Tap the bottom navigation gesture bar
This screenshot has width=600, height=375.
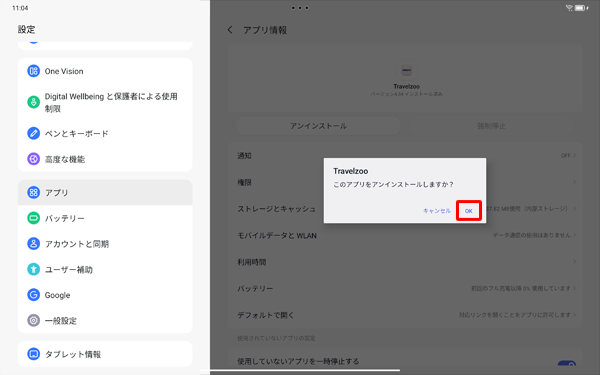300,370
